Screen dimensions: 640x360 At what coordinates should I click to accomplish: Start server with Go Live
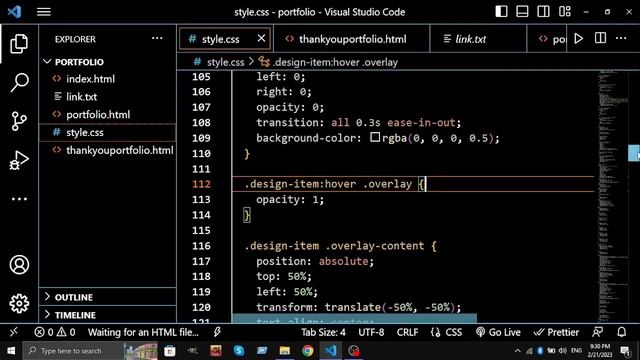point(498,332)
